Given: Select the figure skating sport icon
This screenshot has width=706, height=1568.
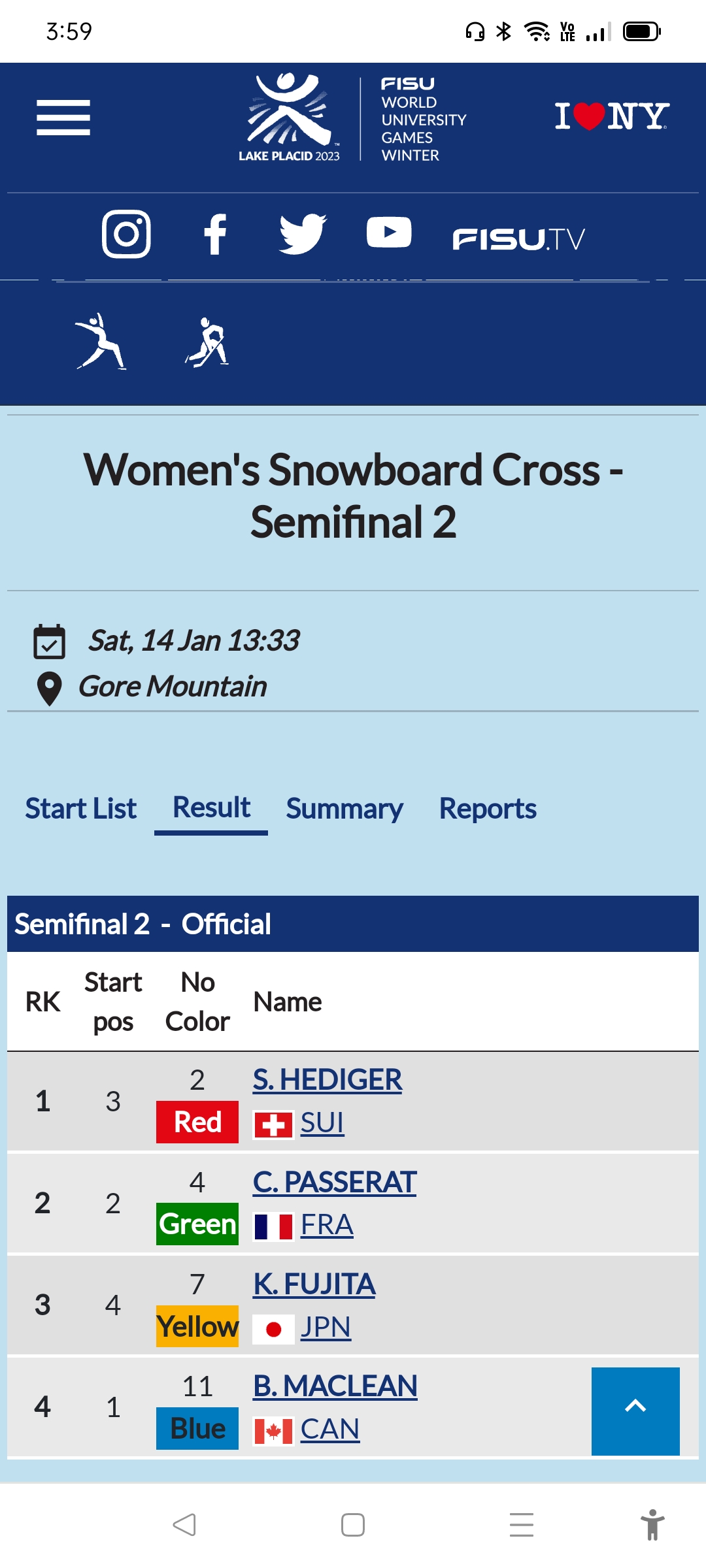Looking at the screenshot, I should click(101, 342).
